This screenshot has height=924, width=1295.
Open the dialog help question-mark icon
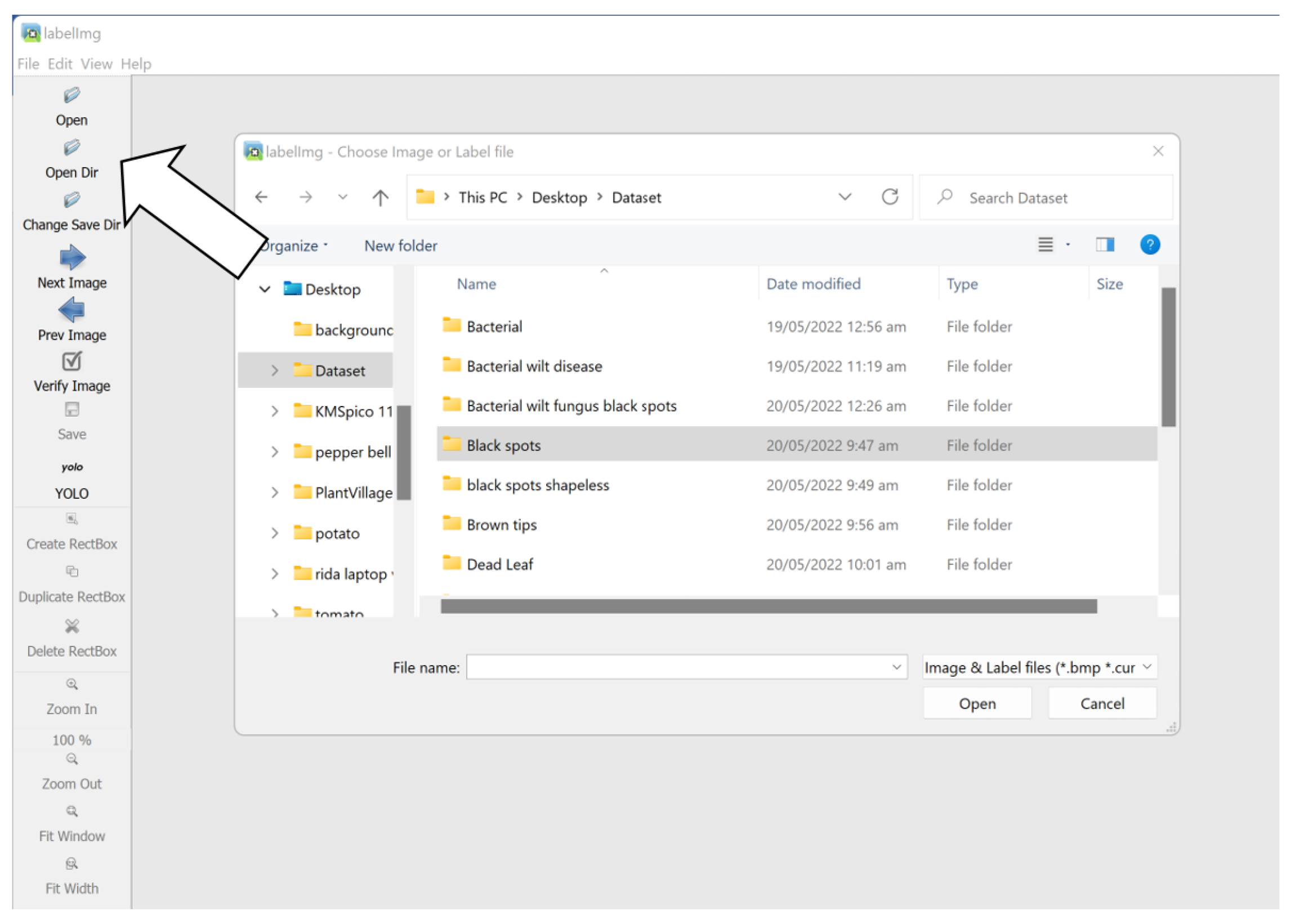(x=1150, y=245)
